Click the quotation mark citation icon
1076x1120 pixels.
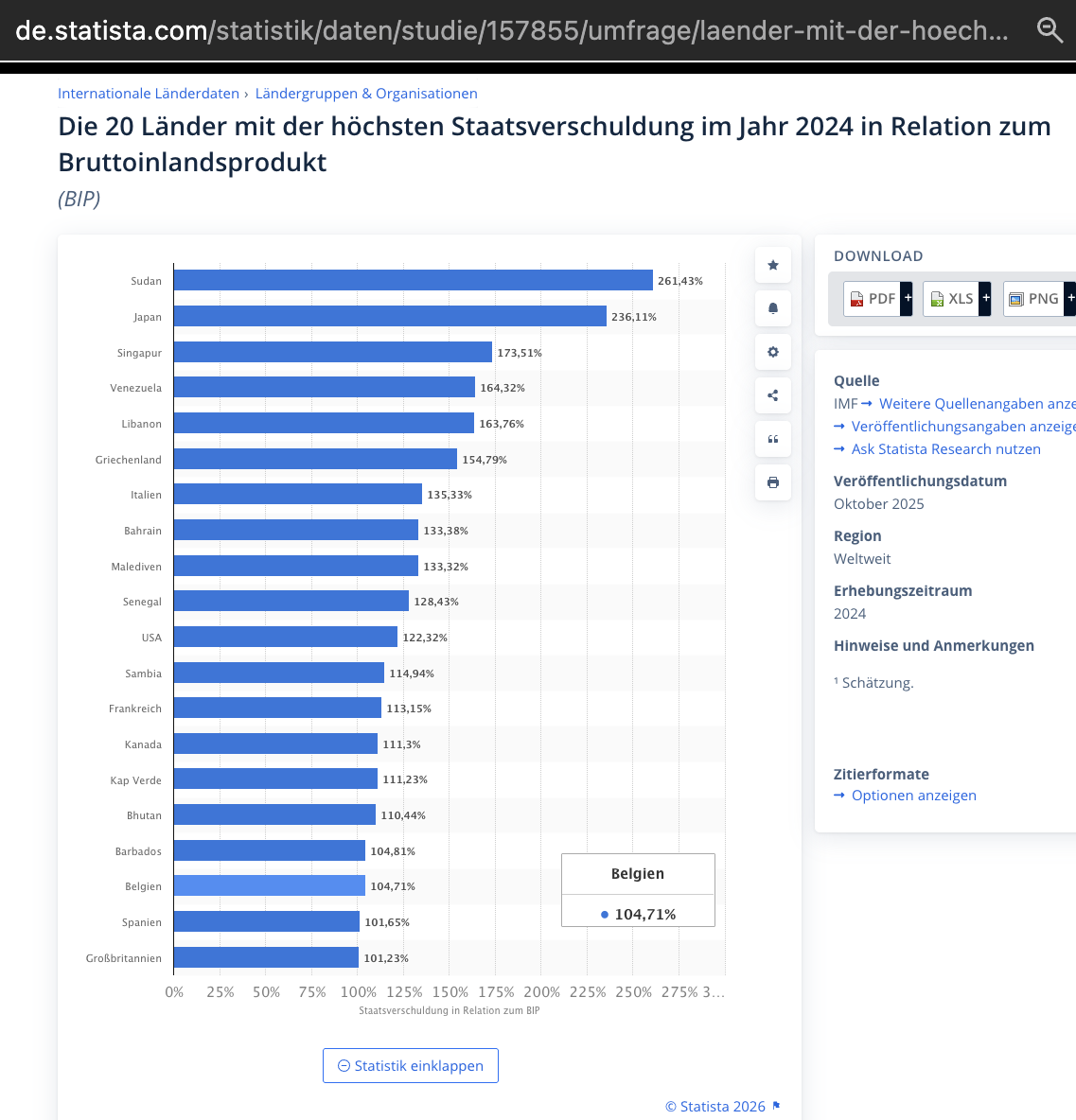coord(772,439)
